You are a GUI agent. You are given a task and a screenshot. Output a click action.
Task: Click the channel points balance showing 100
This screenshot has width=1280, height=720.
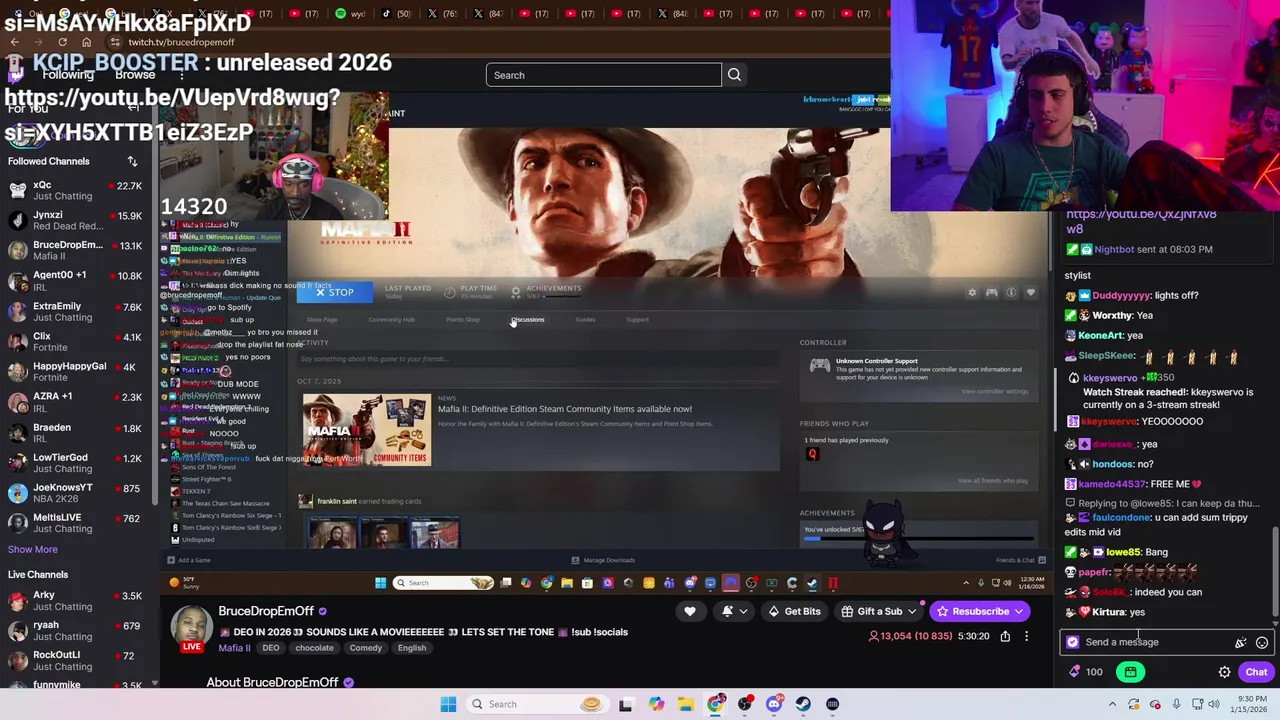pyautogui.click(x=1085, y=672)
